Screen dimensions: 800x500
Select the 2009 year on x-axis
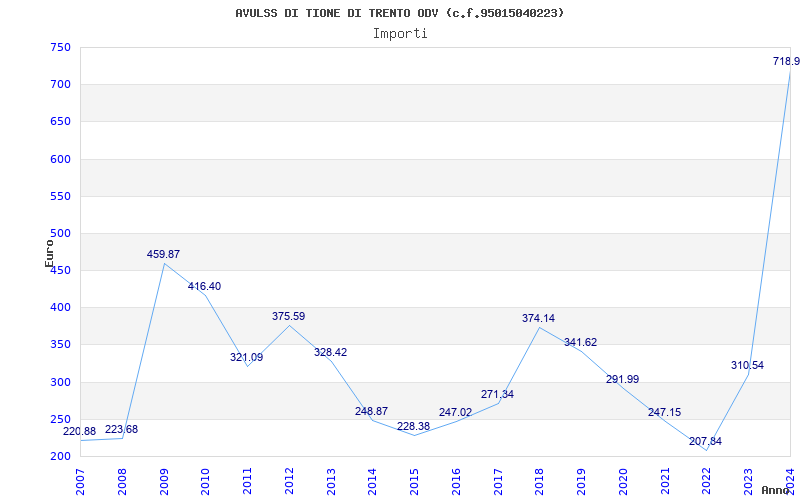[164, 480]
